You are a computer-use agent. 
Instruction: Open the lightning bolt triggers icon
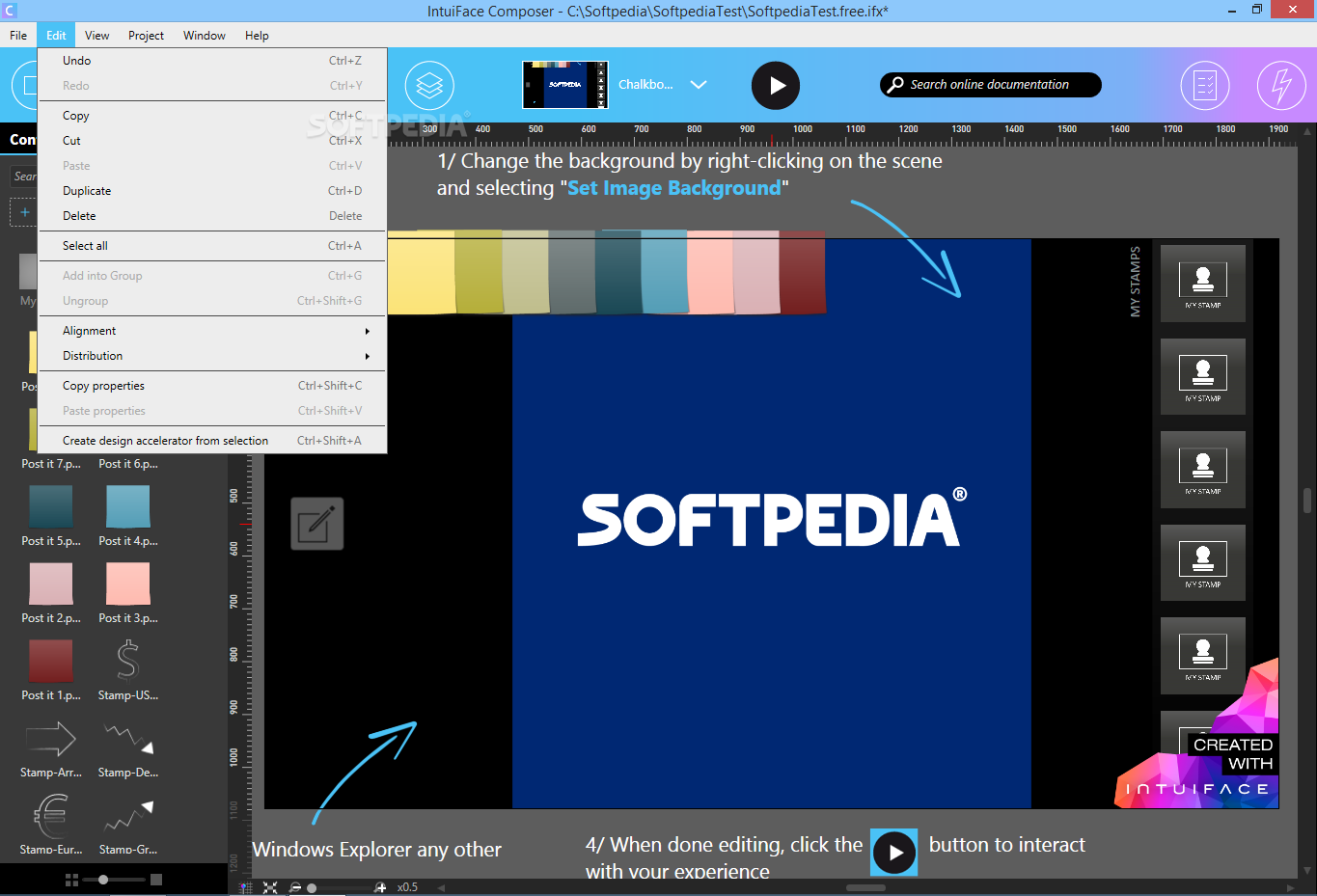click(1281, 86)
